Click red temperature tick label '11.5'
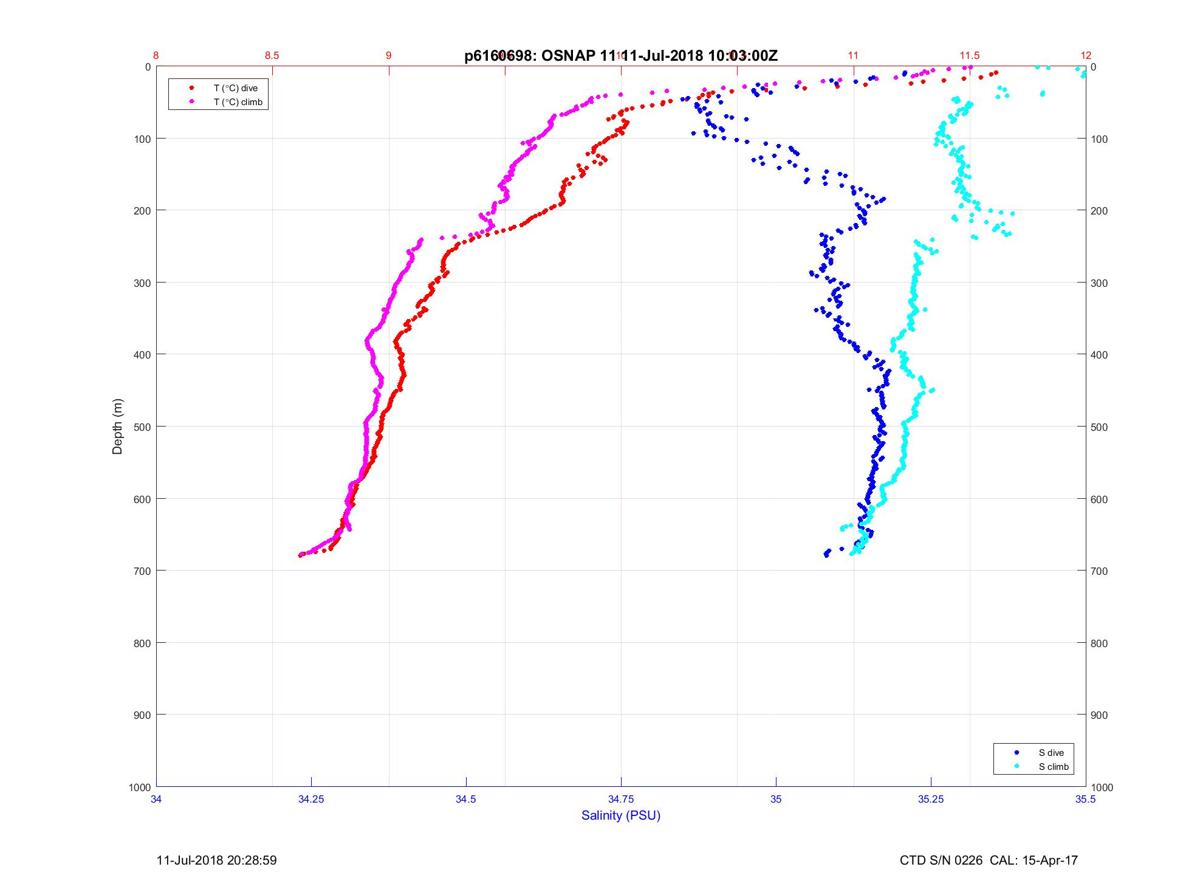 (x=969, y=55)
